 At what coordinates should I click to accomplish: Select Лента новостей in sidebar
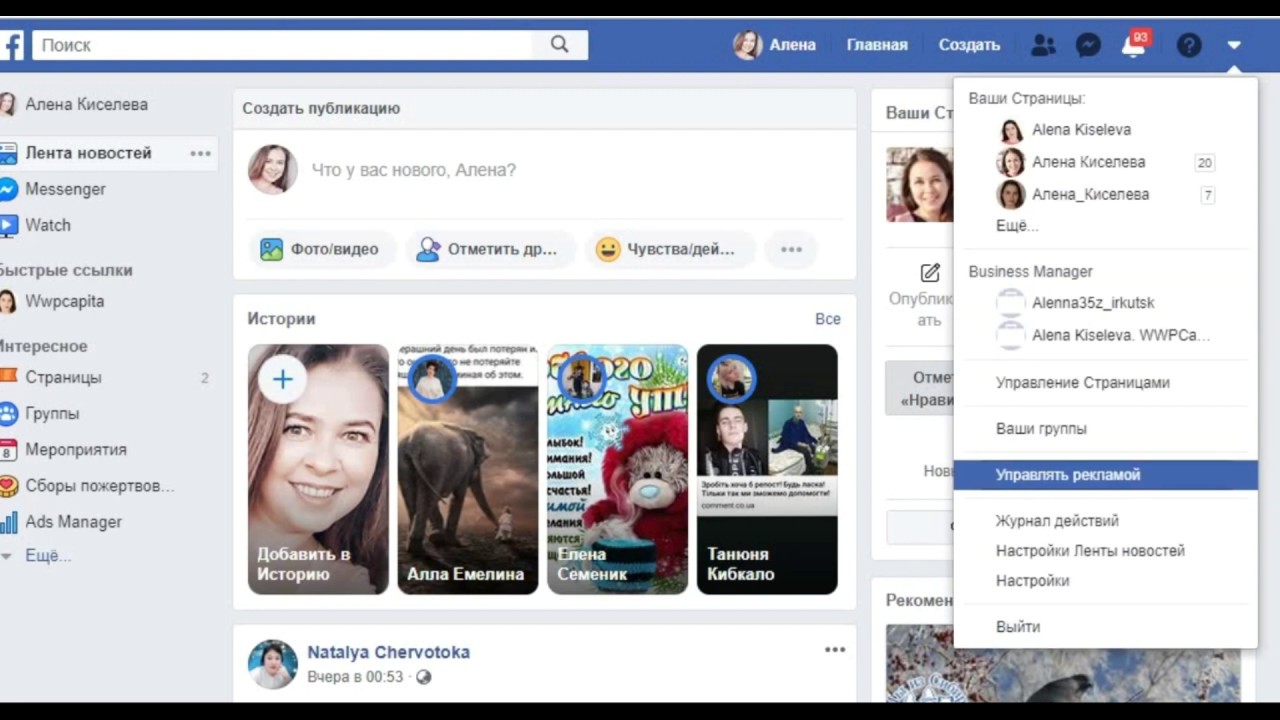(x=88, y=153)
